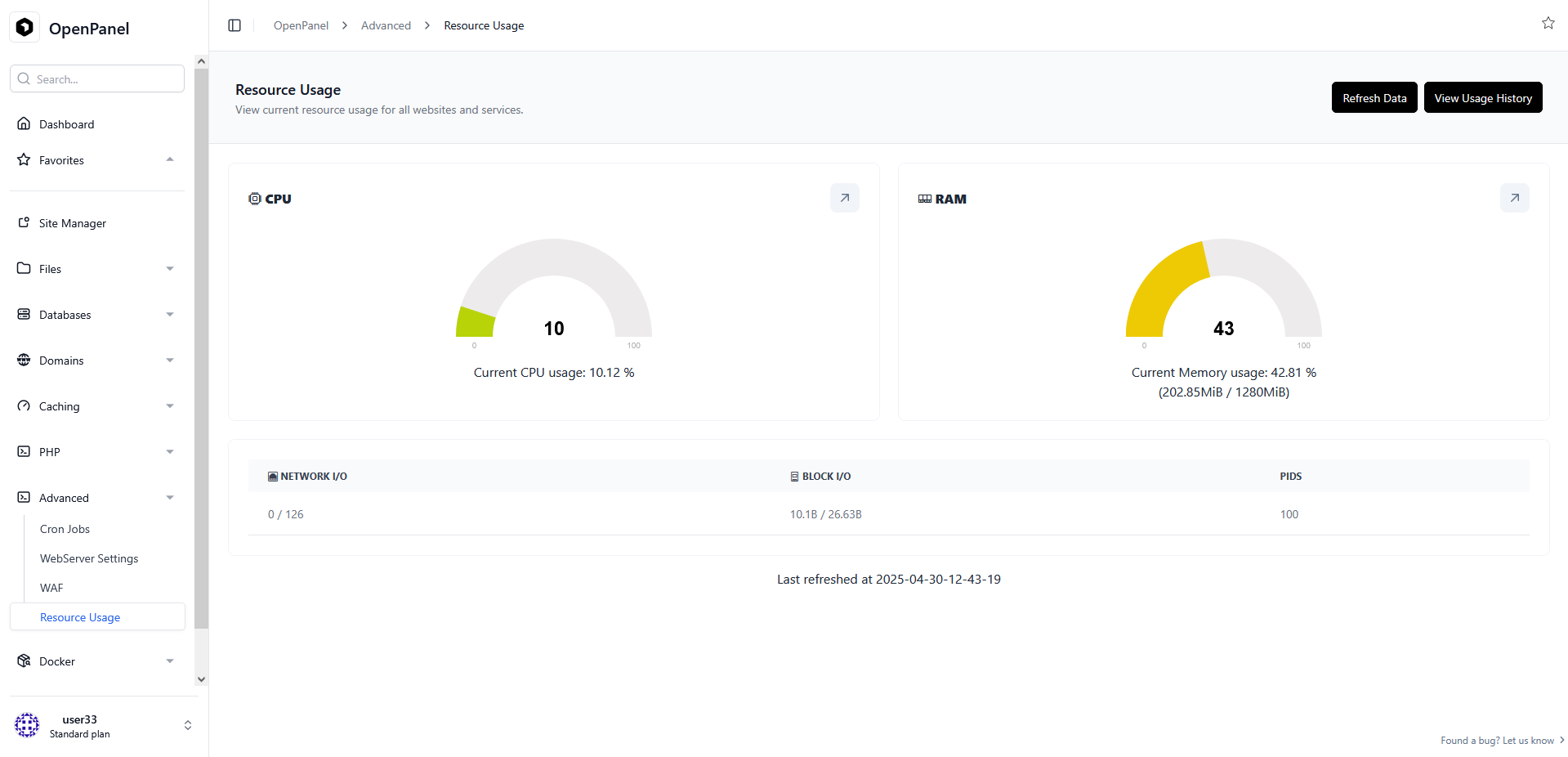Select Resource Usage submenu item
The image size is (1568, 757).
coord(98,617)
